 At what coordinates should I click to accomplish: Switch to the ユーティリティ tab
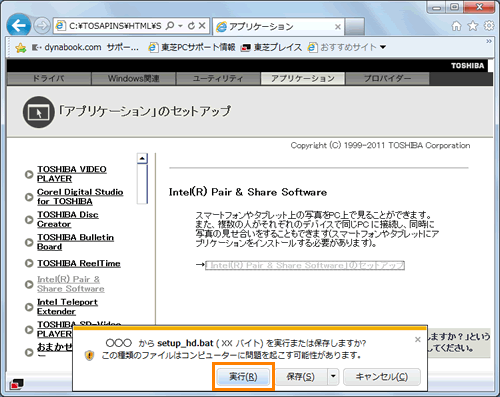tap(218, 79)
